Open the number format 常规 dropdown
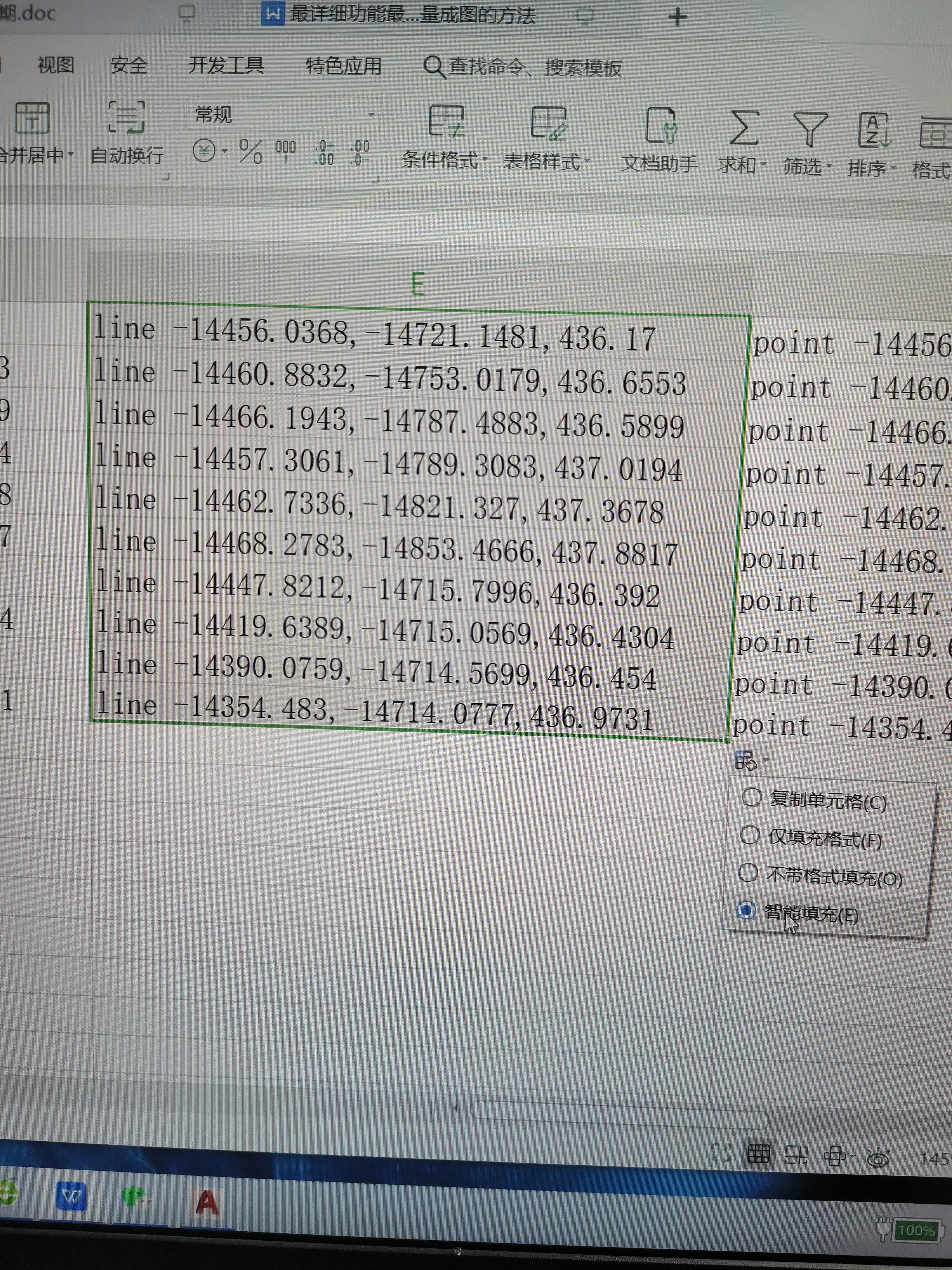The width and height of the screenshot is (952, 1270). [x=371, y=115]
